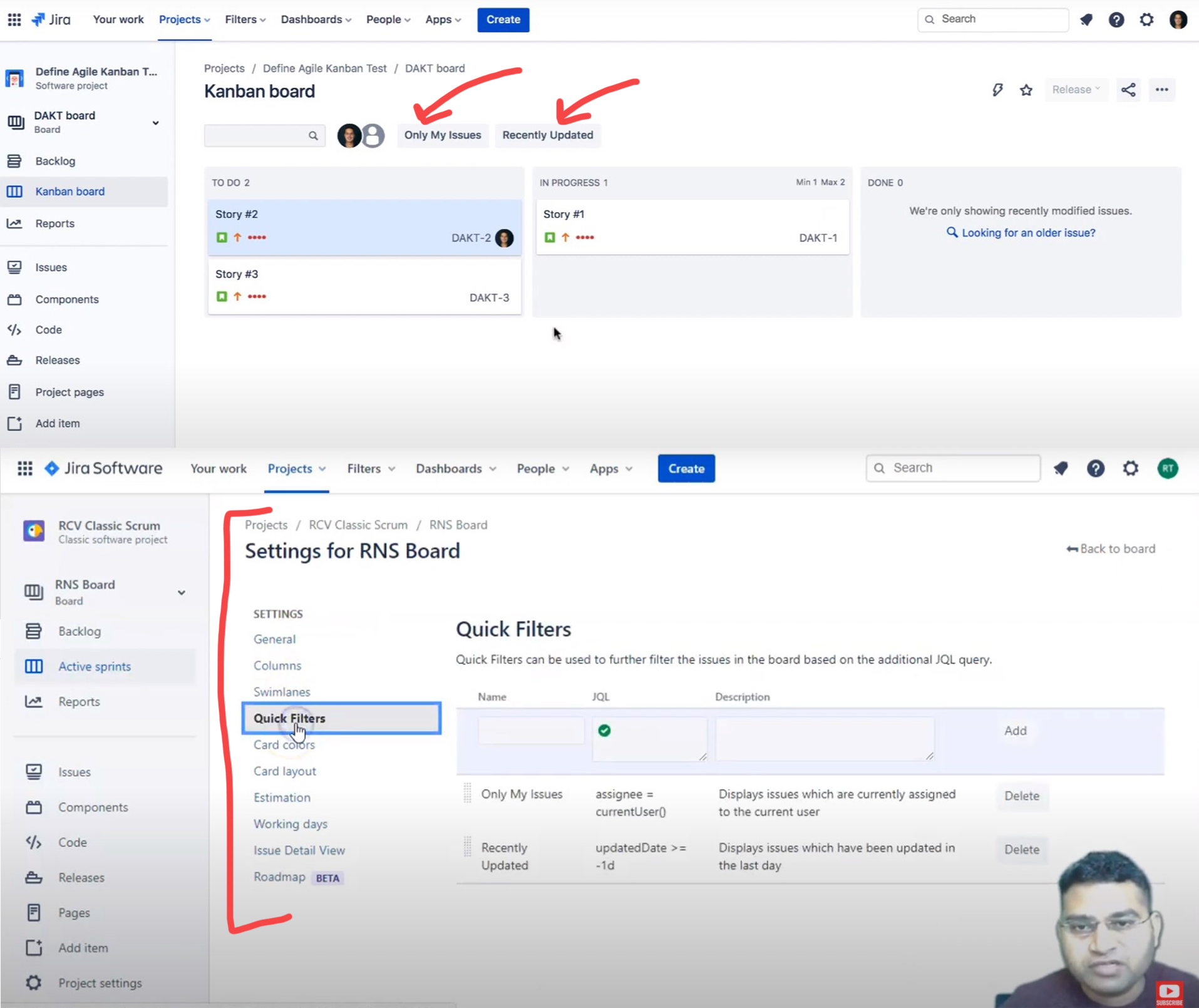Click quick filter Name input field
The image size is (1199, 1008).
click(x=531, y=731)
